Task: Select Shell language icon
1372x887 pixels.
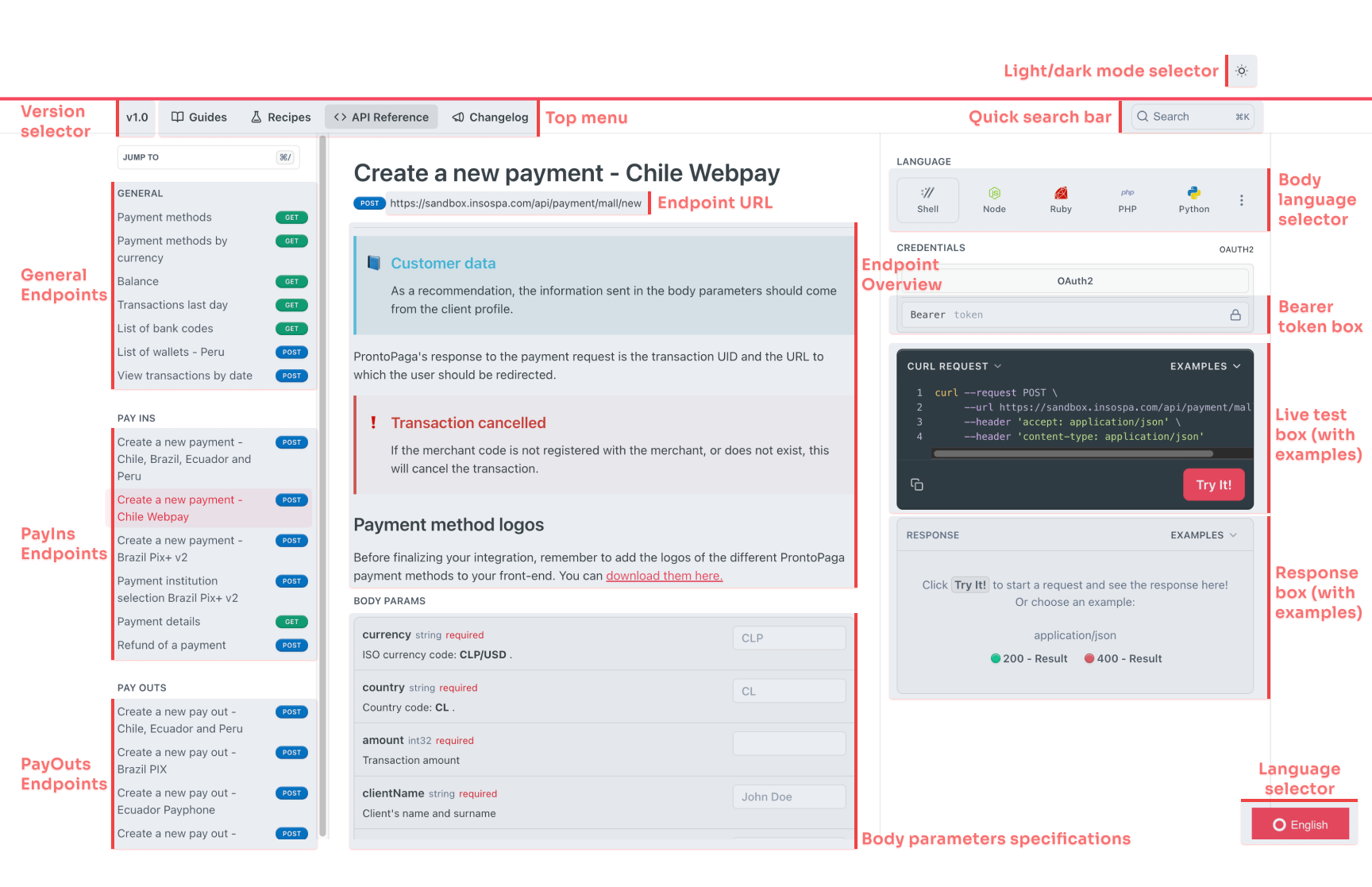Action: coord(927,200)
